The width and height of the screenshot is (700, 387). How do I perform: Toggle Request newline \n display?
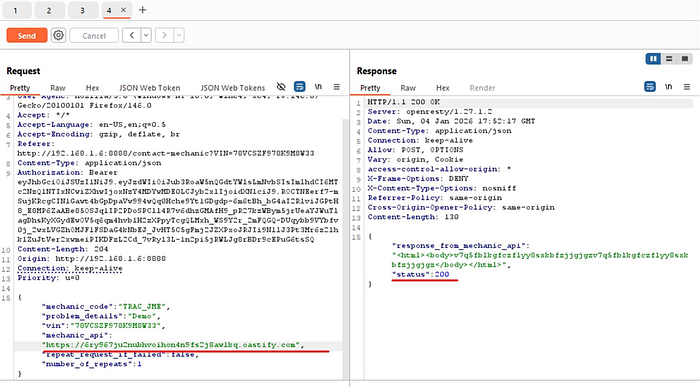(x=318, y=87)
